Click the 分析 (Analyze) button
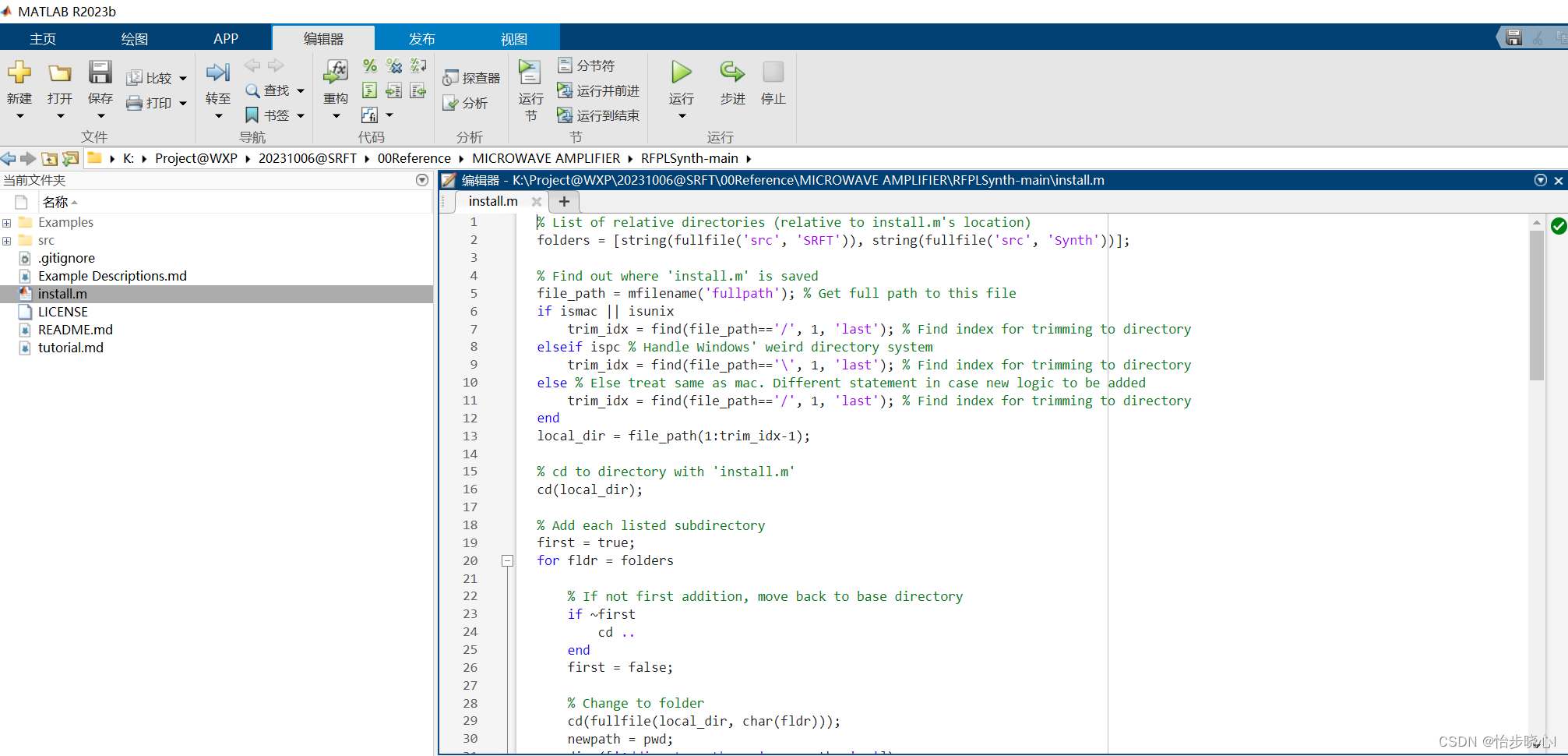 465,103
